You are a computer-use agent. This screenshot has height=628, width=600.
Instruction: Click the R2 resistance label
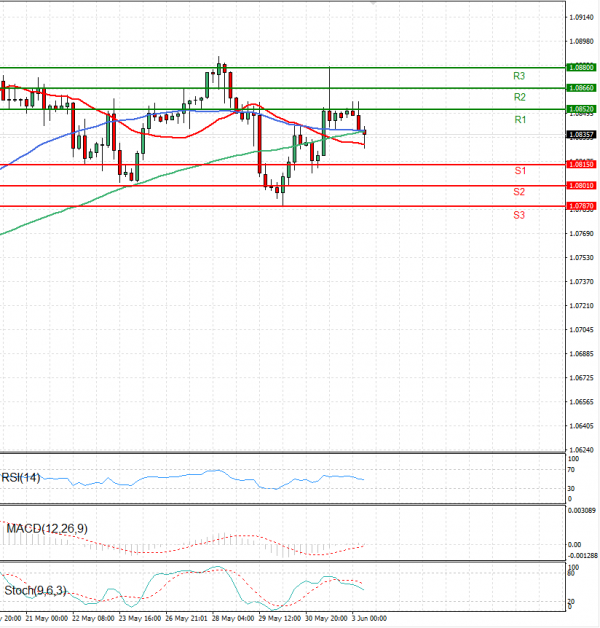pos(519,97)
